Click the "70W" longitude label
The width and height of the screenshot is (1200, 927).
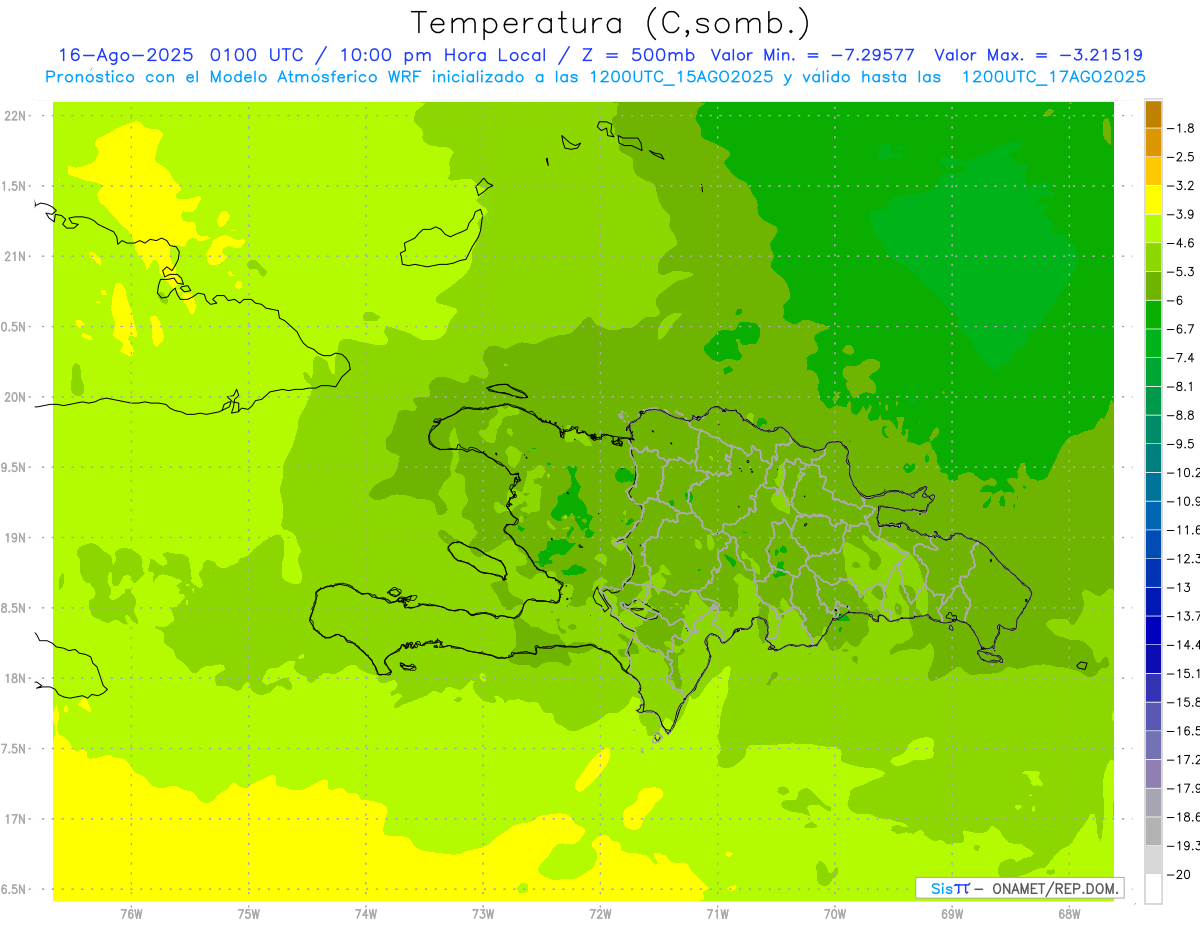(835, 914)
